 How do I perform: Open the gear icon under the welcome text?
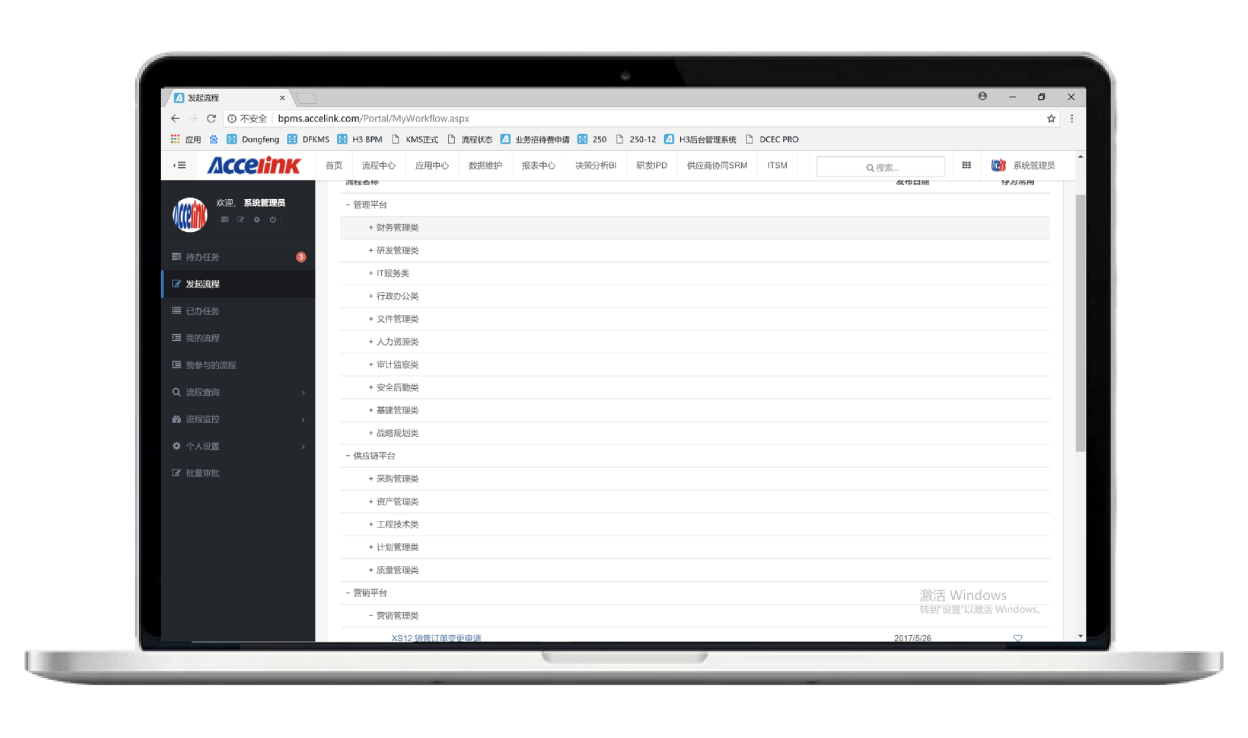pyautogui.click(x=257, y=220)
